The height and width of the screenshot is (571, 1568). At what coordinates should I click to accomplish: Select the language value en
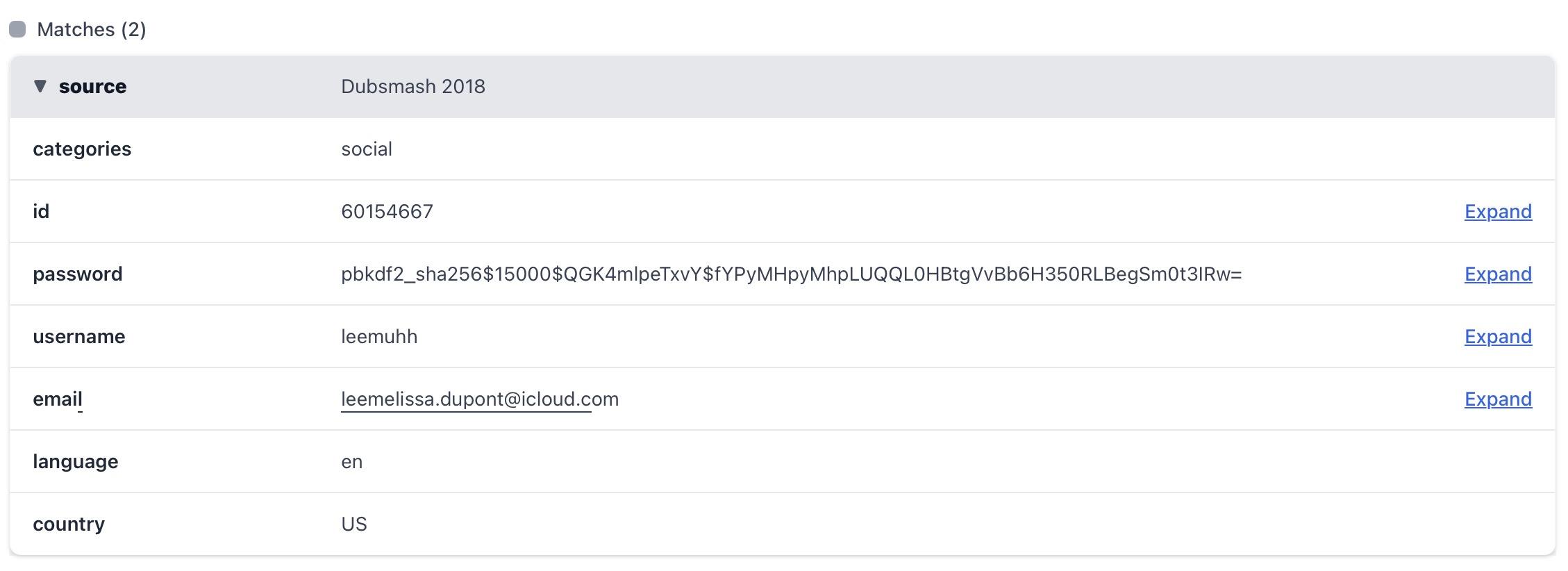pos(351,461)
